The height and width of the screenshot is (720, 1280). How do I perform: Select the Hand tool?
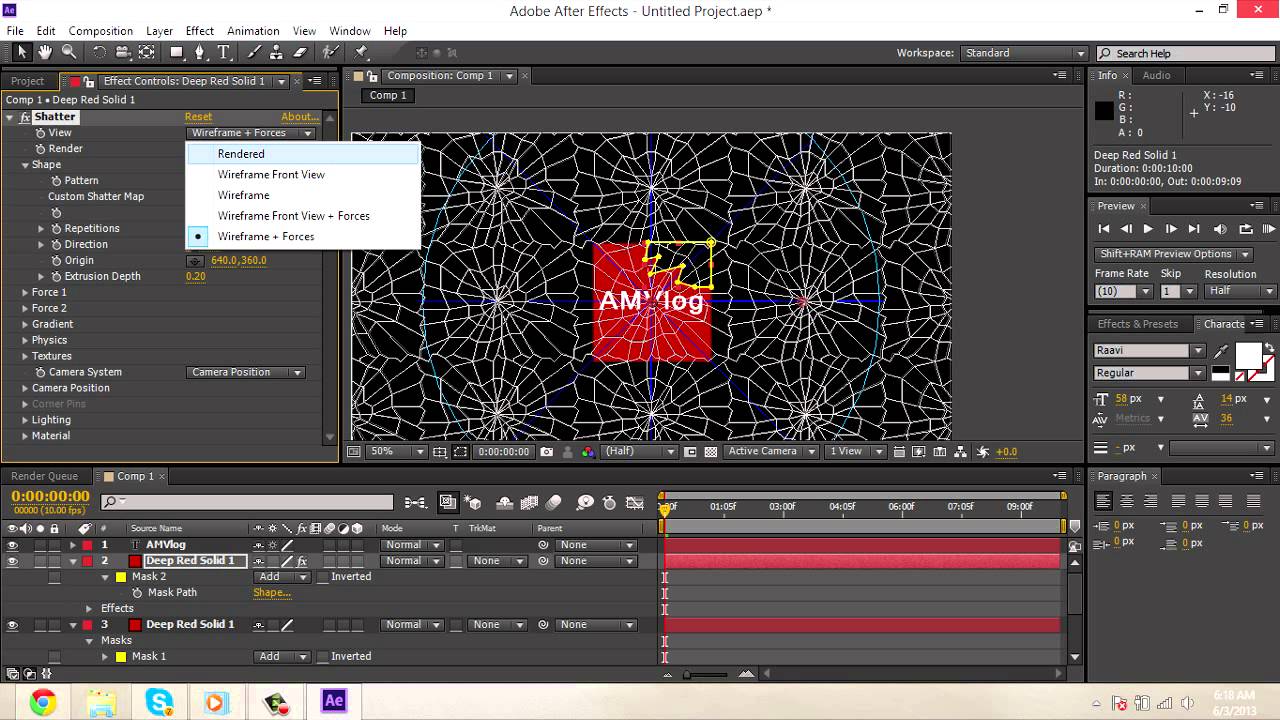(x=45, y=53)
